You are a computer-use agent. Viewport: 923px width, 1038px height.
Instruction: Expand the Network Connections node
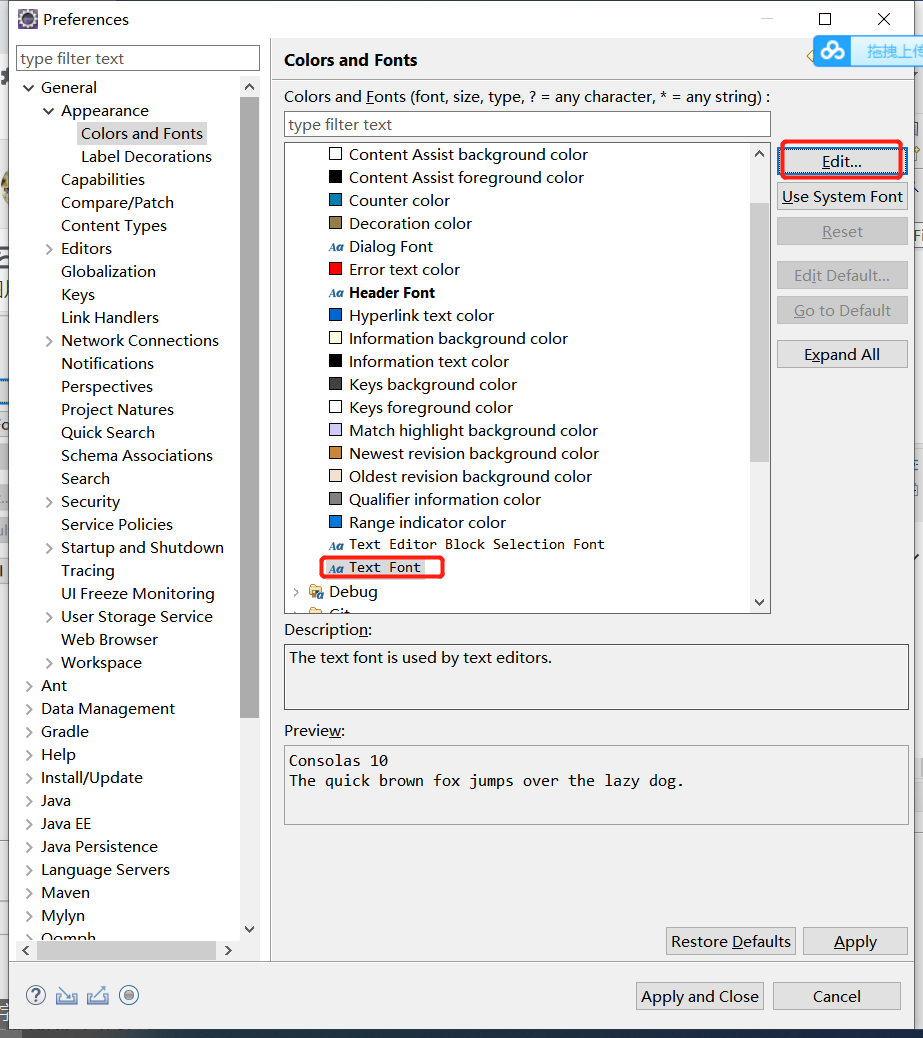pos(48,341)
